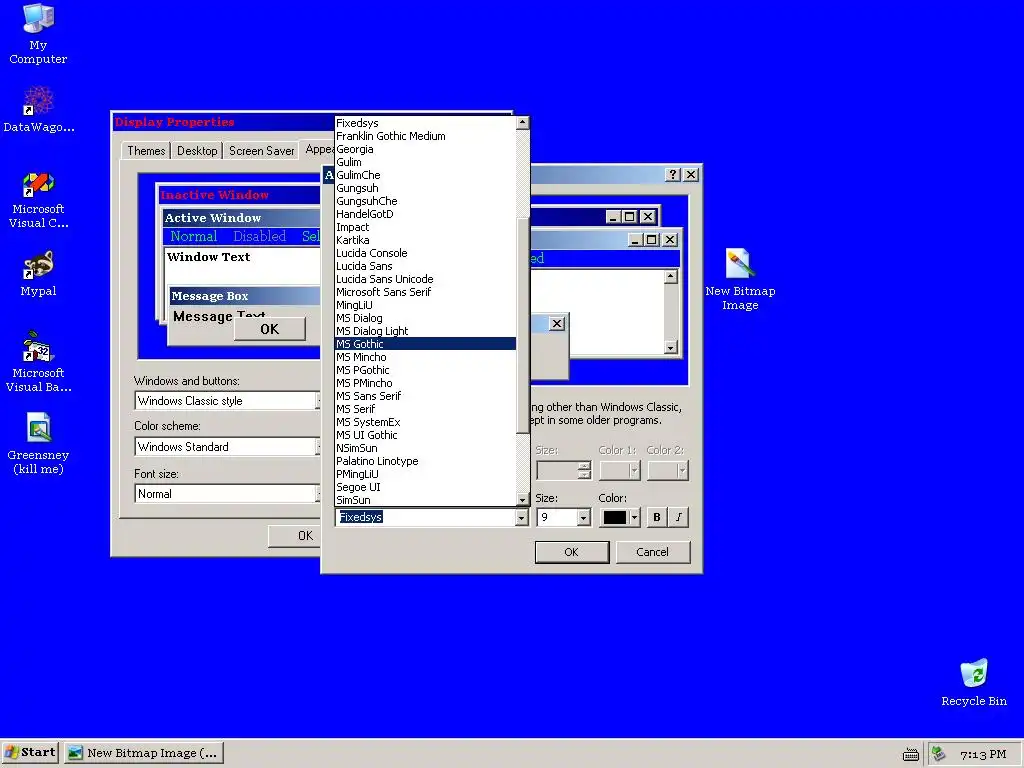
Task: Select the Greensney (kill me) desktop icon
Action: pos(38,444)
